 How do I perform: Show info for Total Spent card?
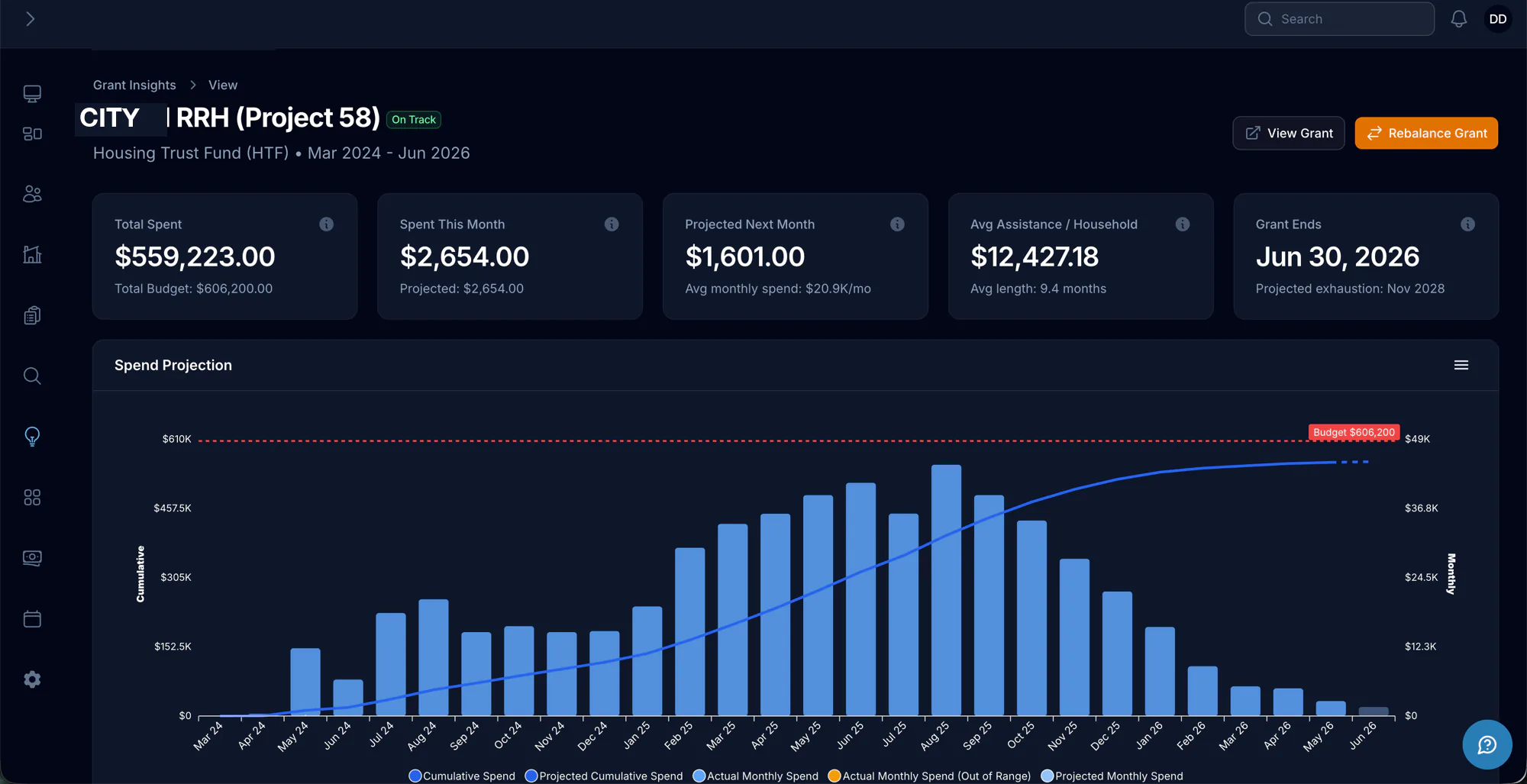coord(326,224)
